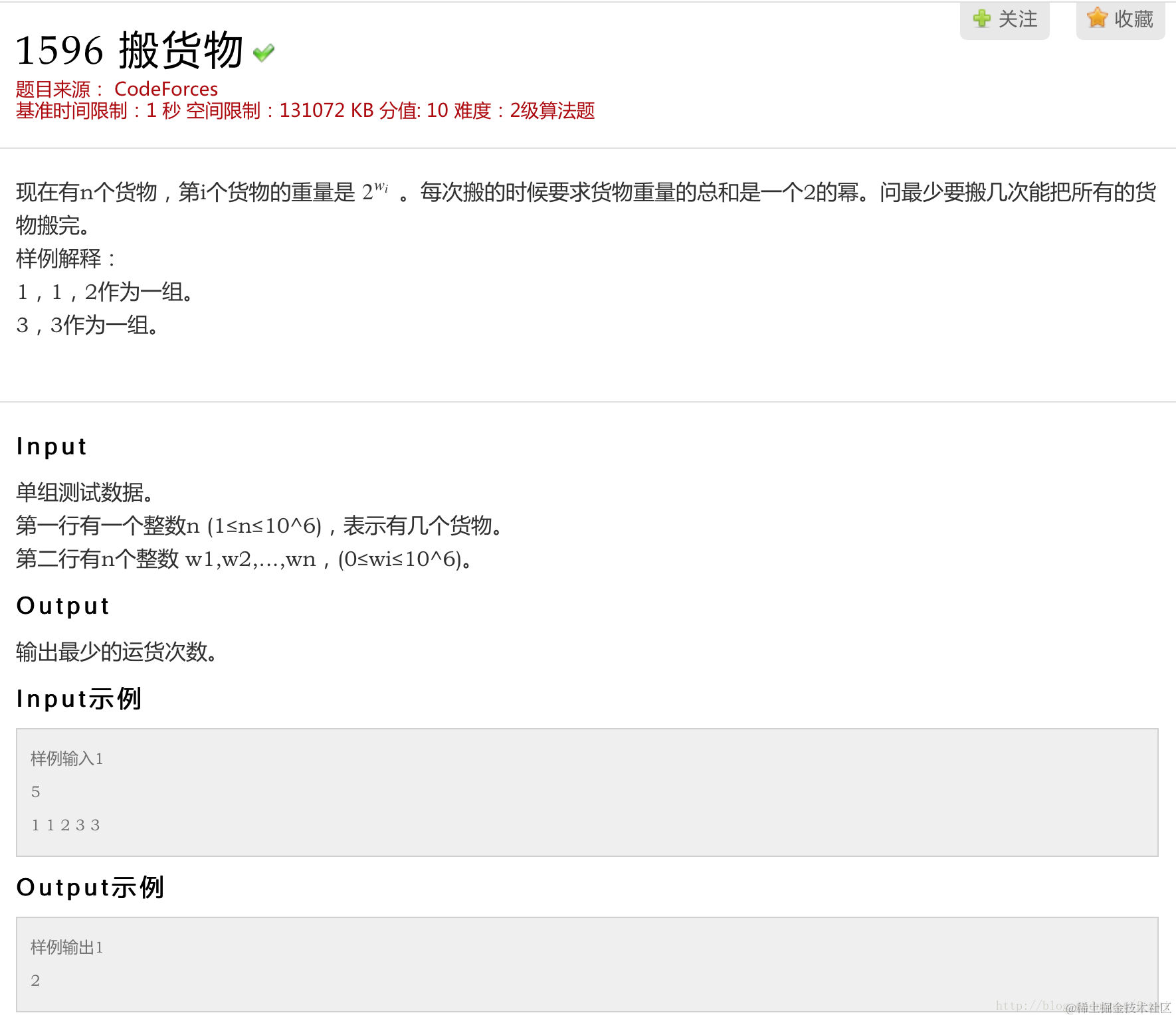Click the label 样例输出1
This screenshot has height=1019, width=1176.
pyautogui.click(x=67, y=947)
